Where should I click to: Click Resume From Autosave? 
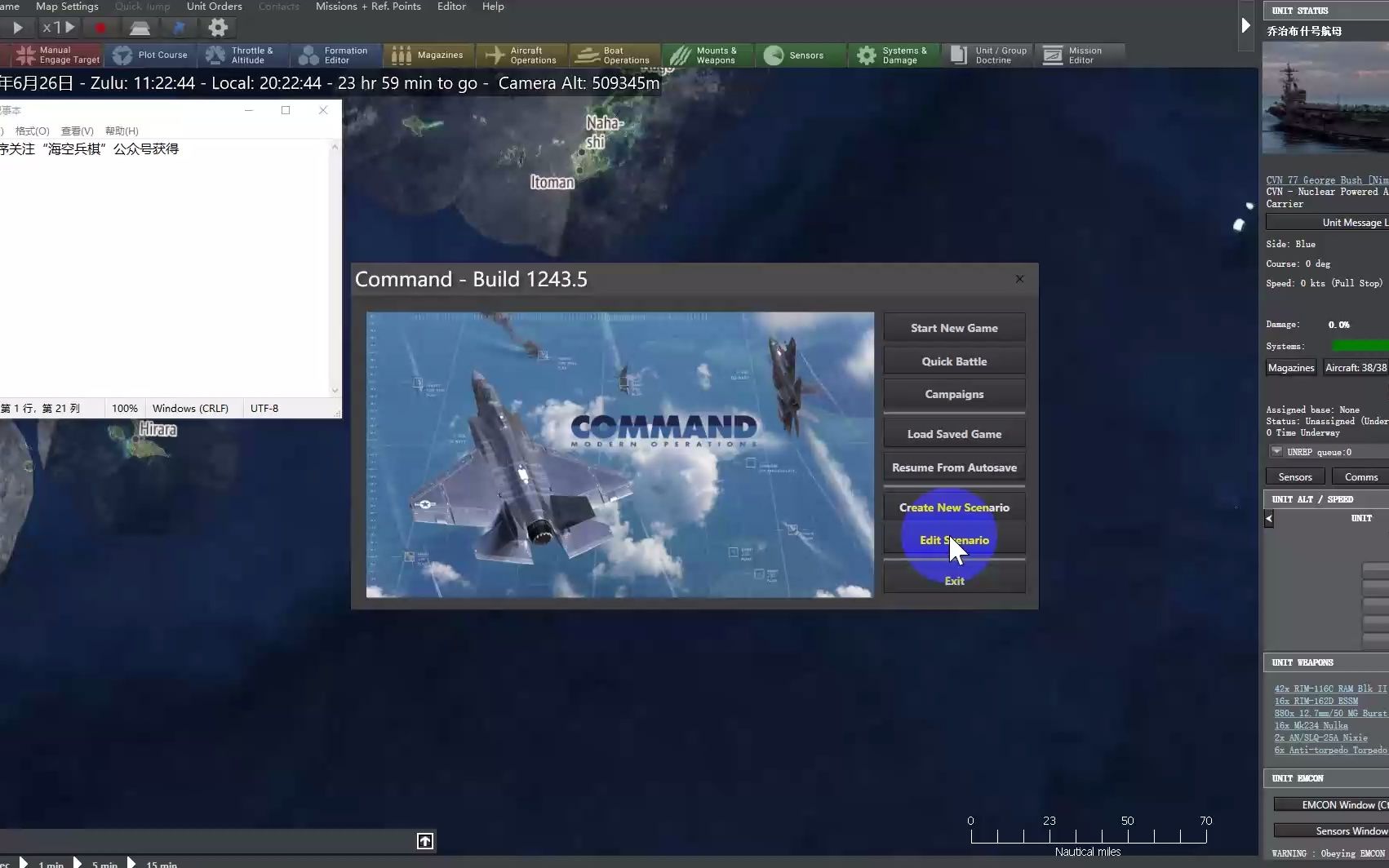point(954,467)
